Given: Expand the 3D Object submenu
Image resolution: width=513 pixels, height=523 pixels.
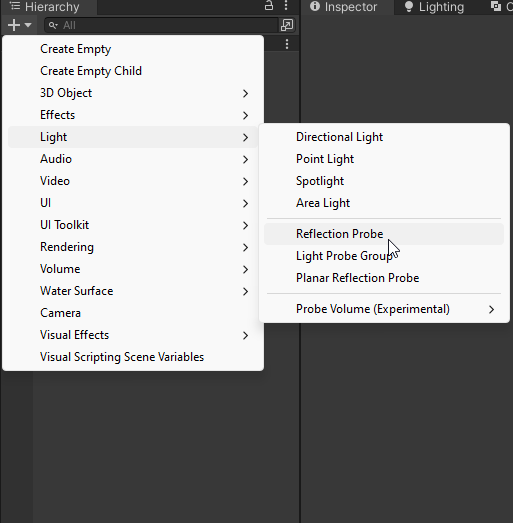Looking at the screenshot, I should [x=133, y=93].
